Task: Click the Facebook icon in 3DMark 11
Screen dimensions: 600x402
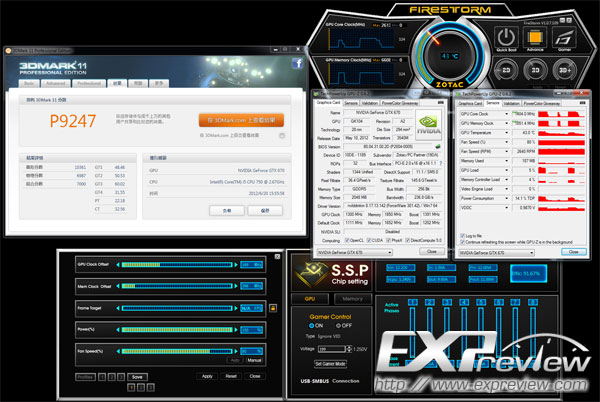Action: click(x=298, y=63)
